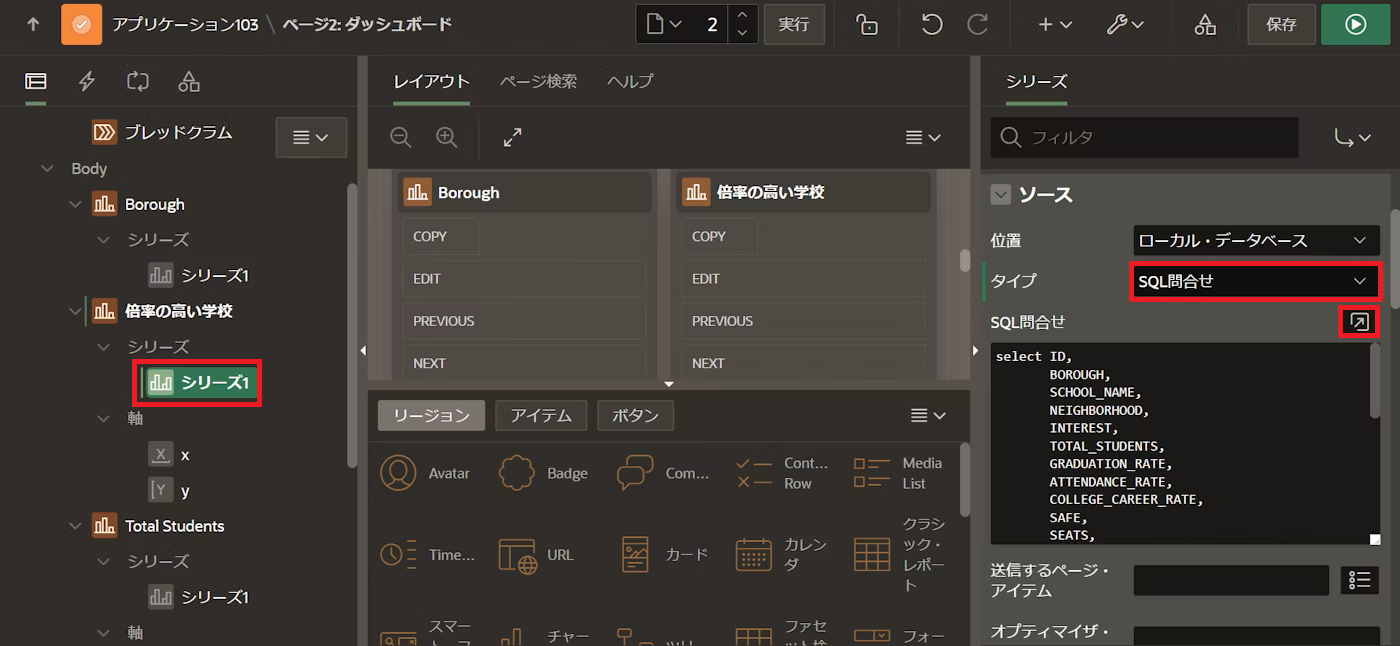Screen dimensions: 1400x646
Task: Collapse the Borough region node
Action: point(75,204)
